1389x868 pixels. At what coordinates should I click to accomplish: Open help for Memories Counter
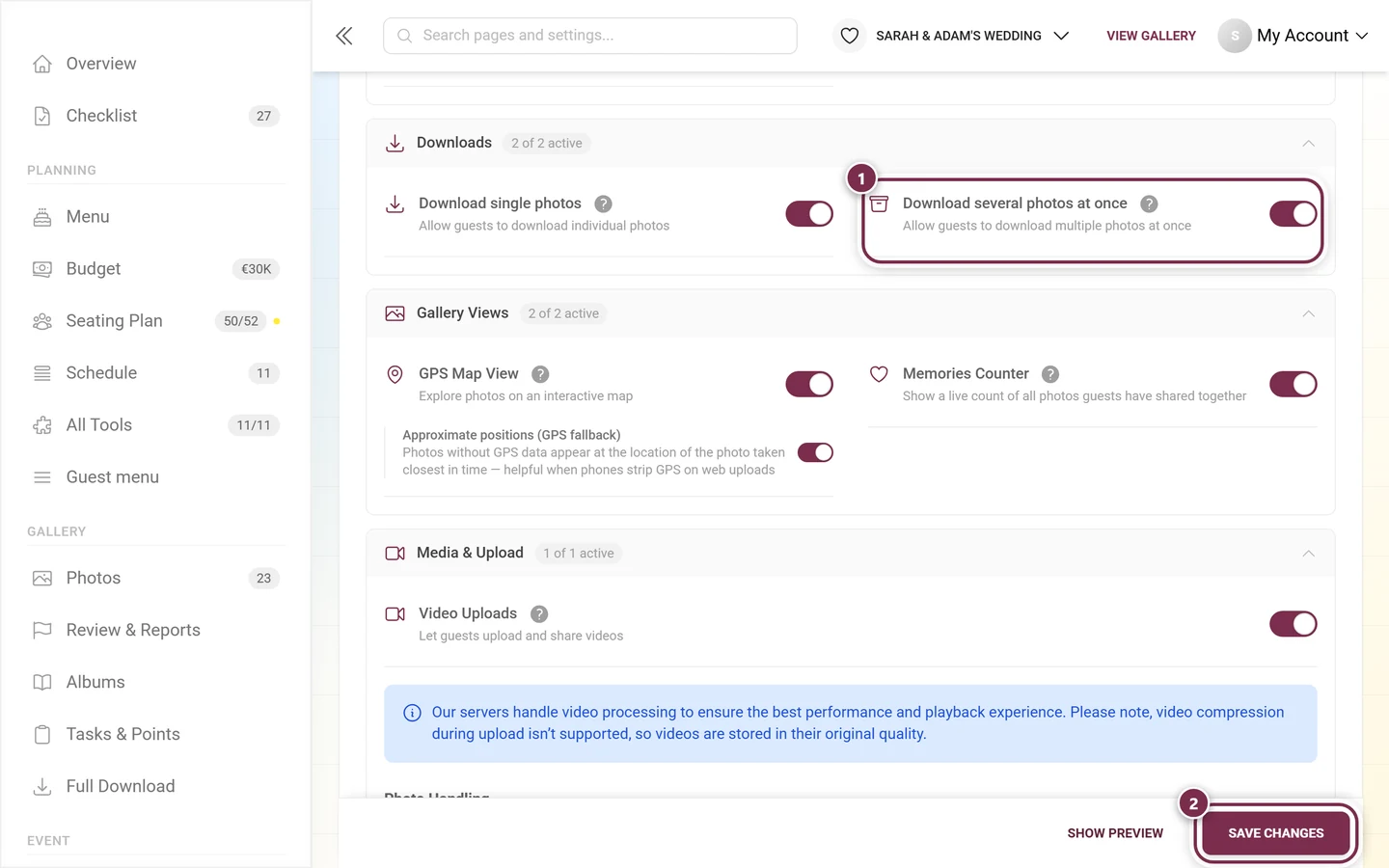coord(1050,374)
